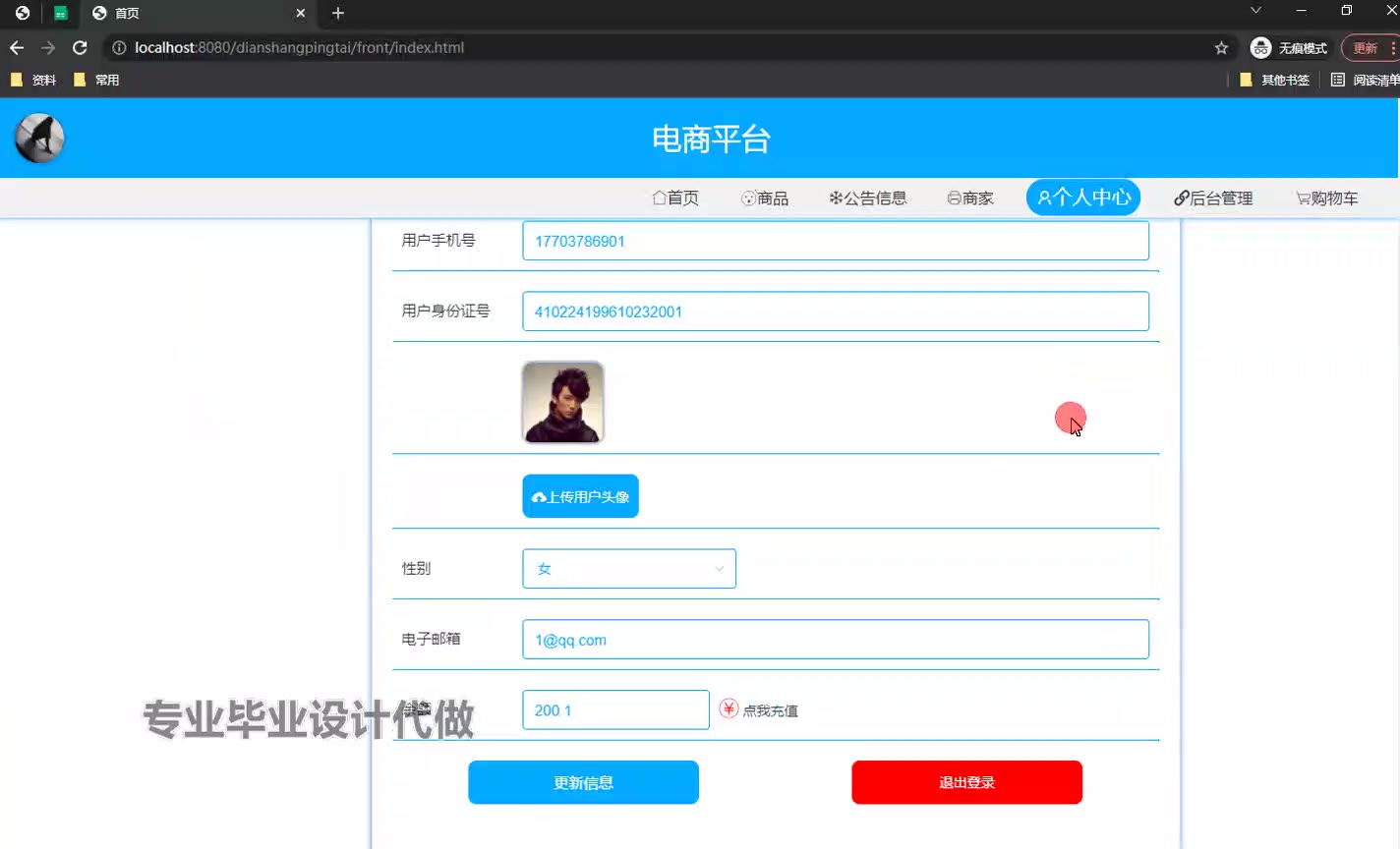Focus the email input field
1400x849 pixels.
point(835,640)
